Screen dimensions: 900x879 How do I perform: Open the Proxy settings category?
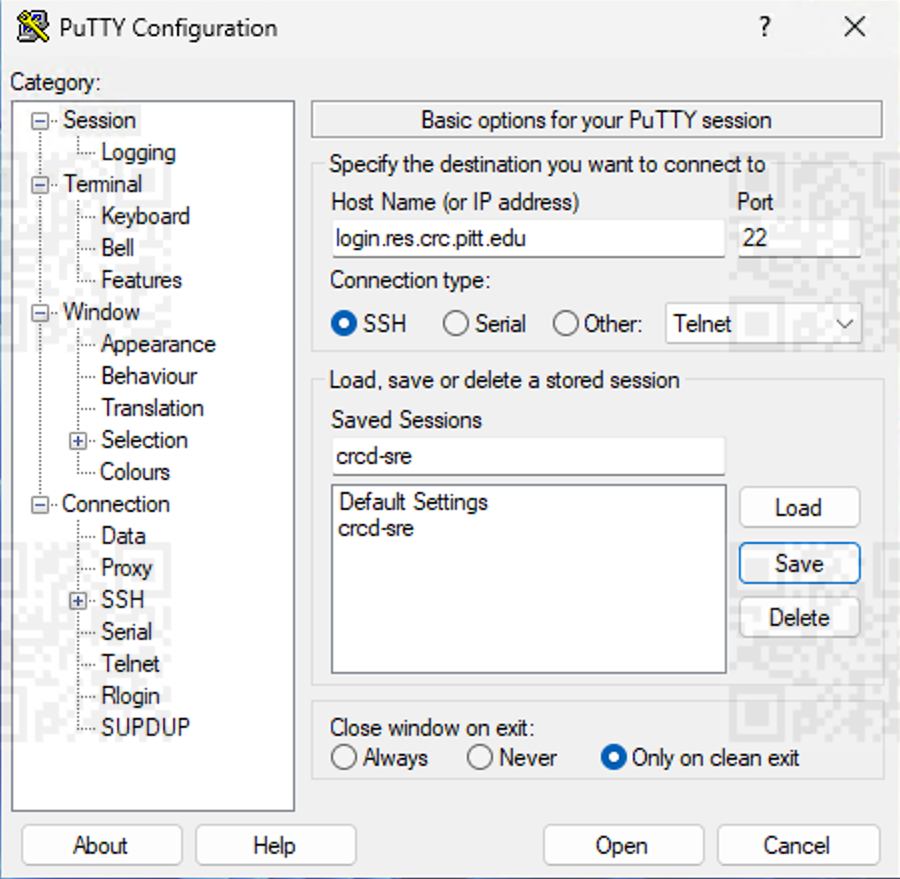126,568
